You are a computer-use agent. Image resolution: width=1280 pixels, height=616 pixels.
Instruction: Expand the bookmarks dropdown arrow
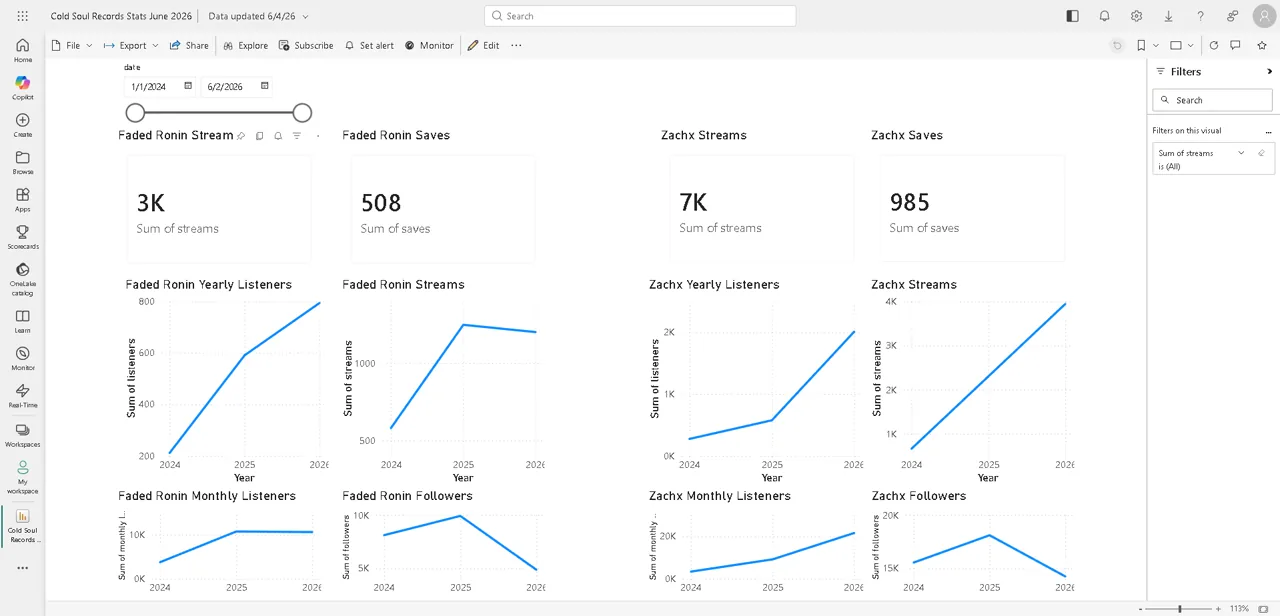(1156, 45)
